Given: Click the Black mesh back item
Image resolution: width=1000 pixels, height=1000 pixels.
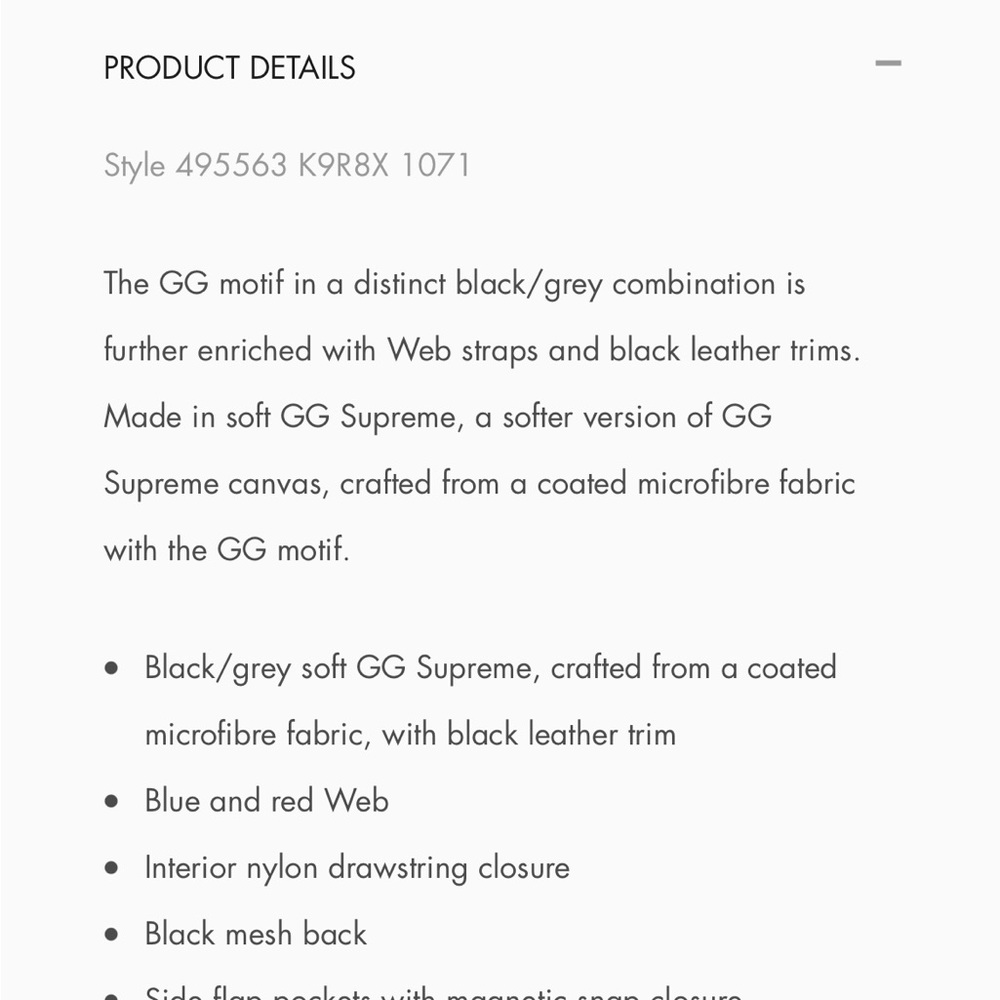Looking at the screenshot, I should coord(256,934).
